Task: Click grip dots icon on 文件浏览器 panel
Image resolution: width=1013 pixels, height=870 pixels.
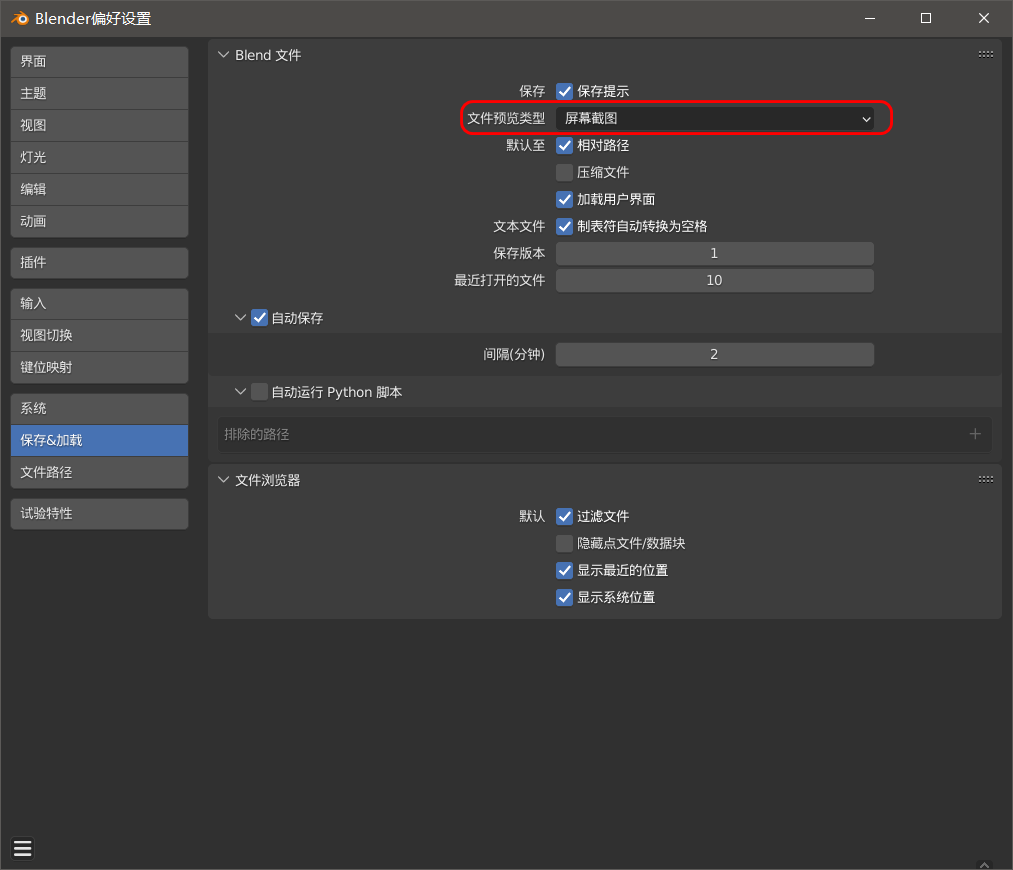Action: pos(985,480)
